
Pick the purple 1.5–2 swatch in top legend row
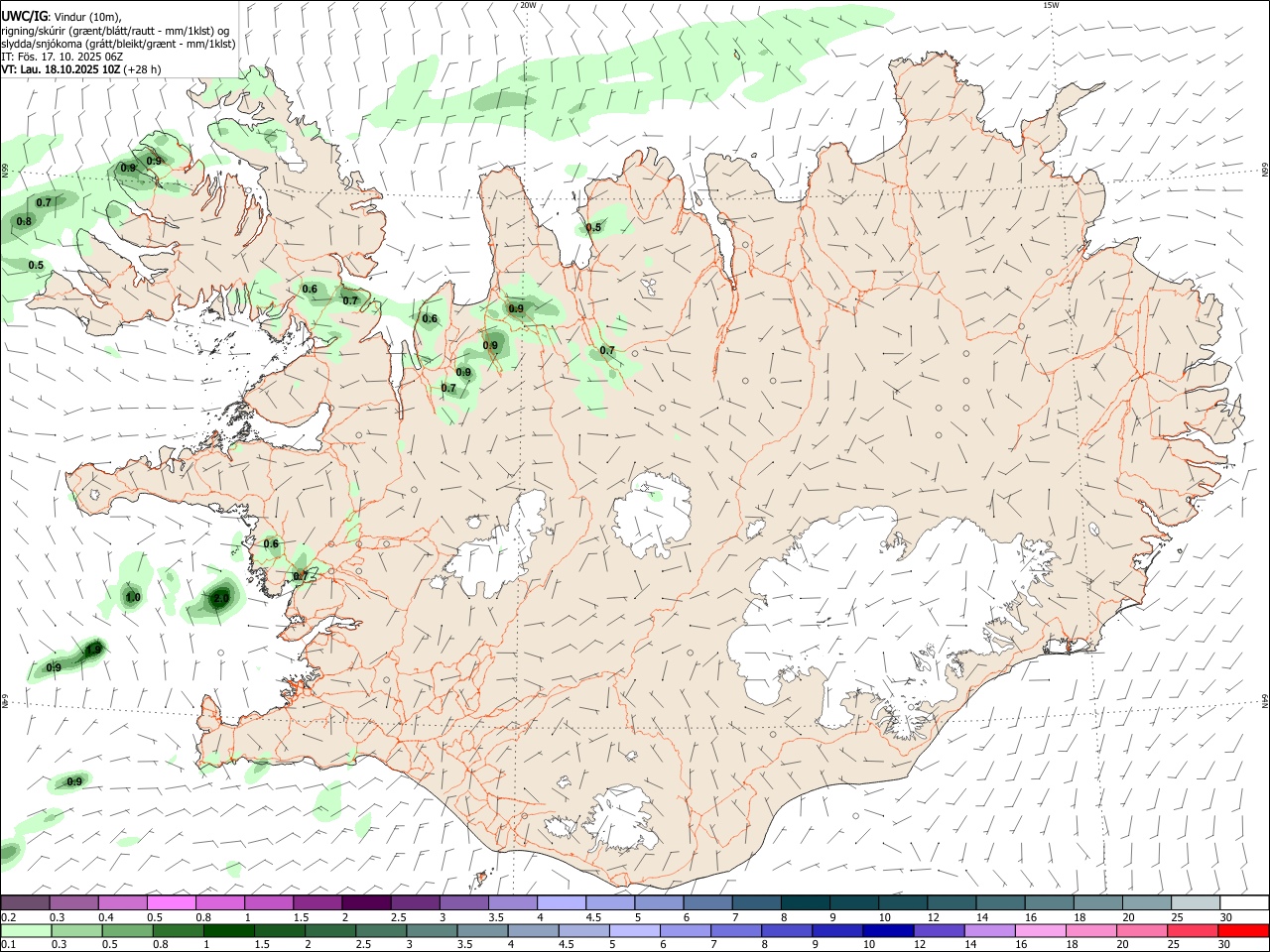point(318,902)
